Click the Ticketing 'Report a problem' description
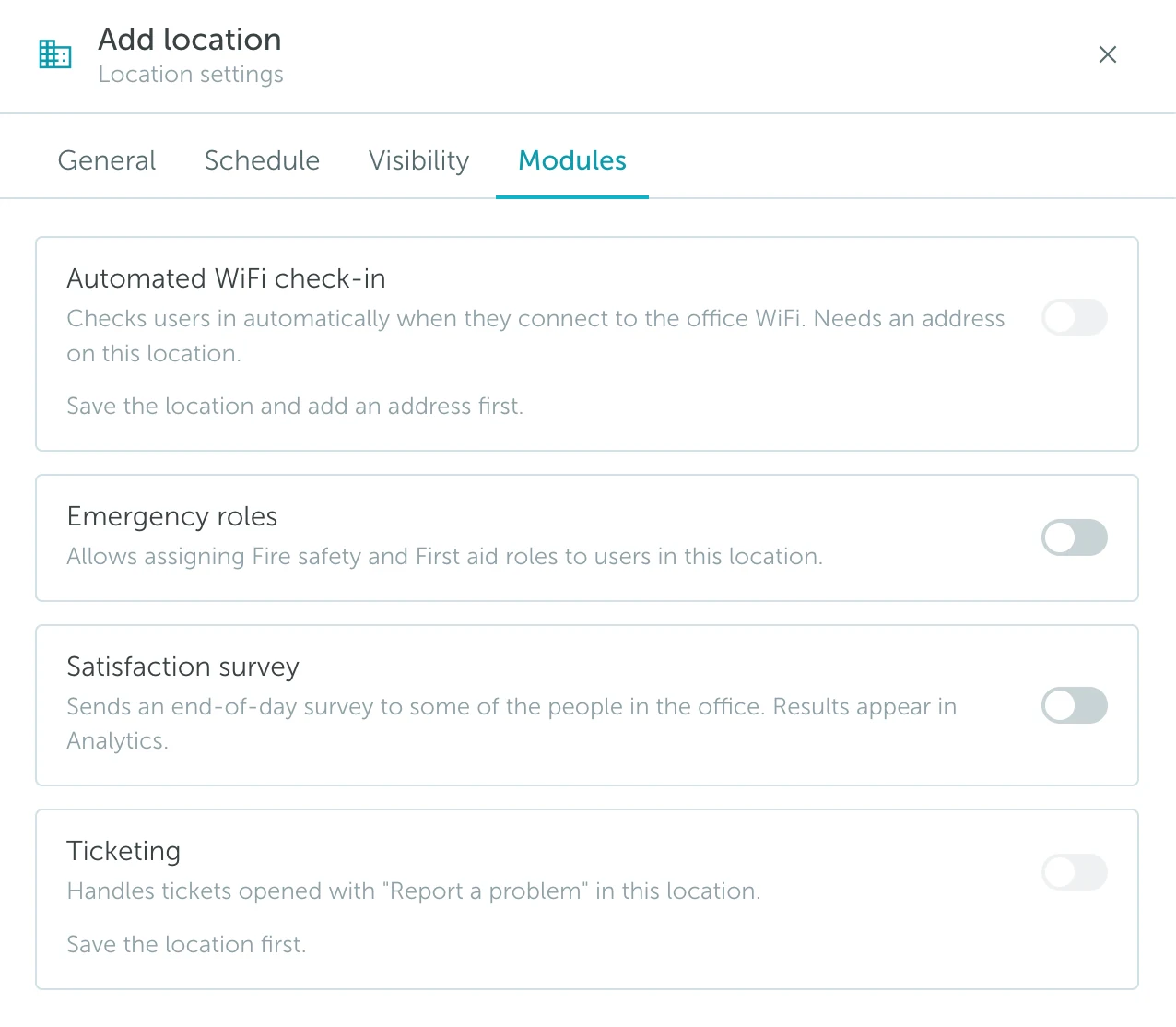Image resolution: width=1176 pixels, height=1027 pixels. [414, 891]
